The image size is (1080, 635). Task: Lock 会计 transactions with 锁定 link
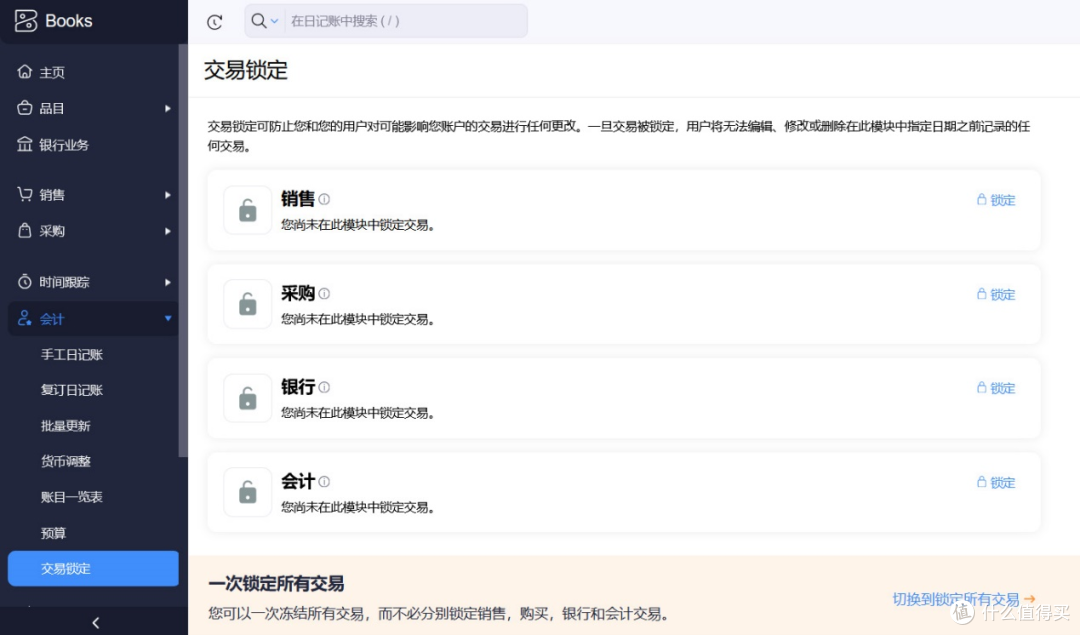pyautogui.click(x=996, y=482)
